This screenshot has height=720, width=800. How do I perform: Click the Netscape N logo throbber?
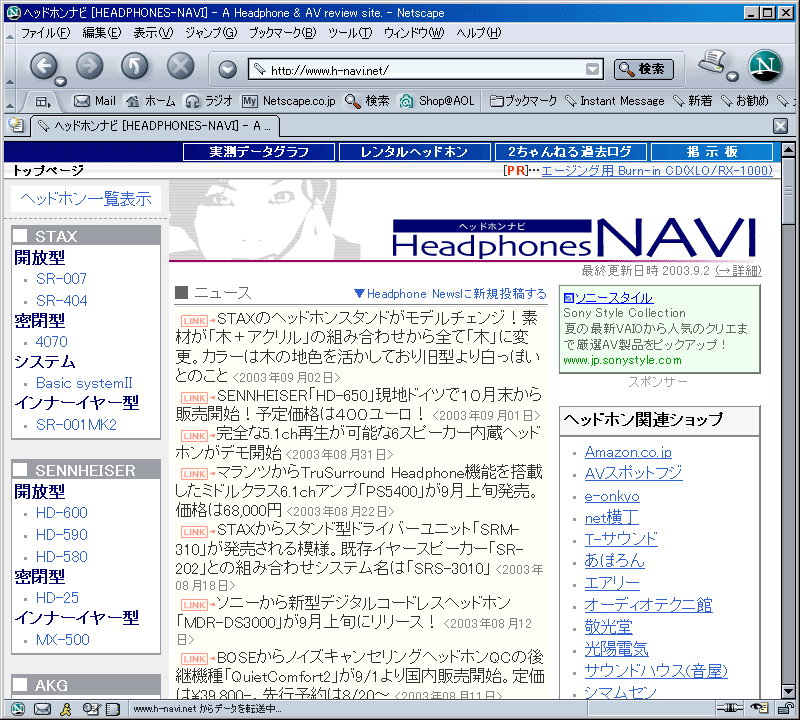point(765,66)
